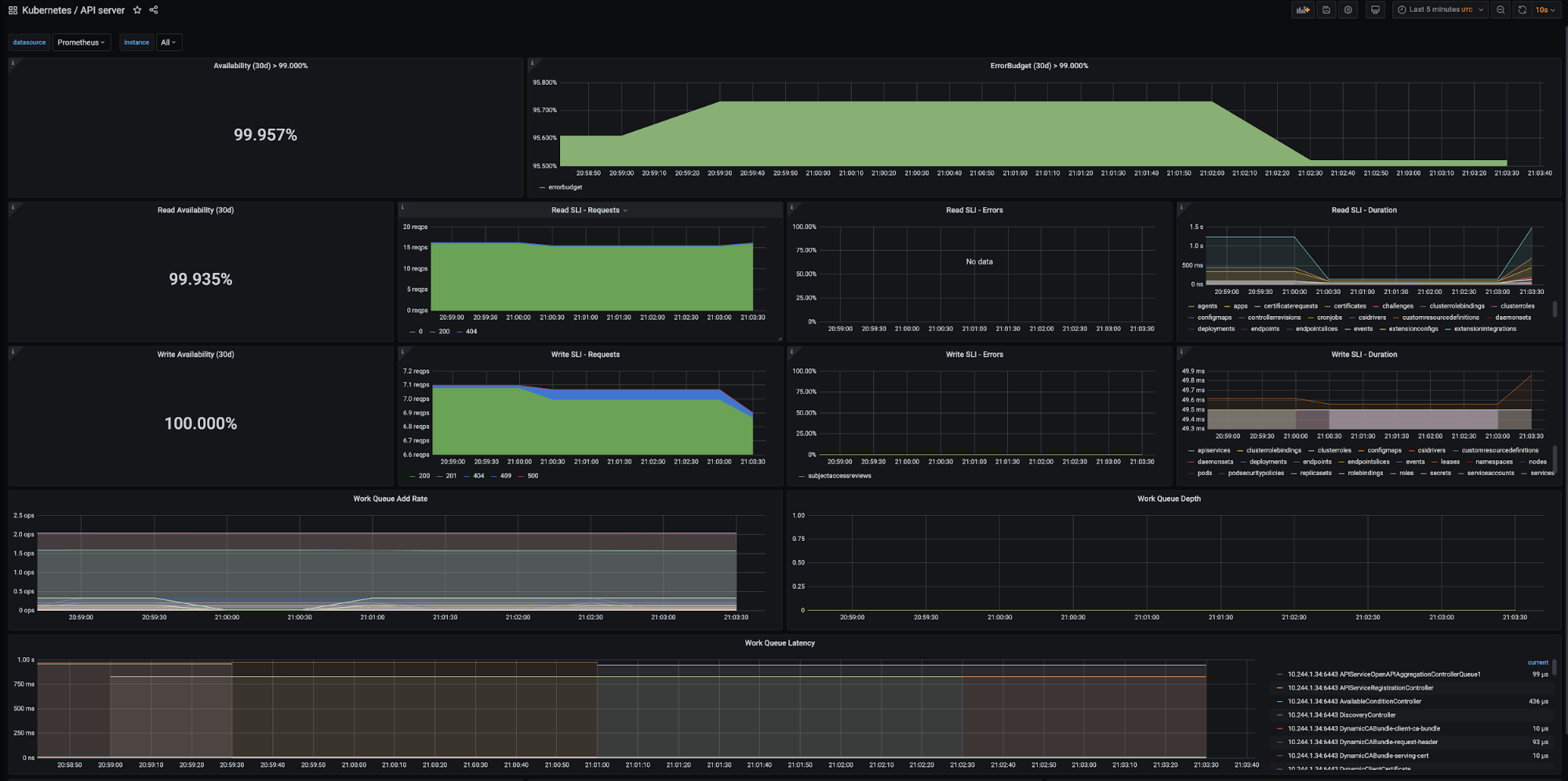Show info icon on Write Availability panel
Viewport: 1568px width, 781px height.
(13, 351)
